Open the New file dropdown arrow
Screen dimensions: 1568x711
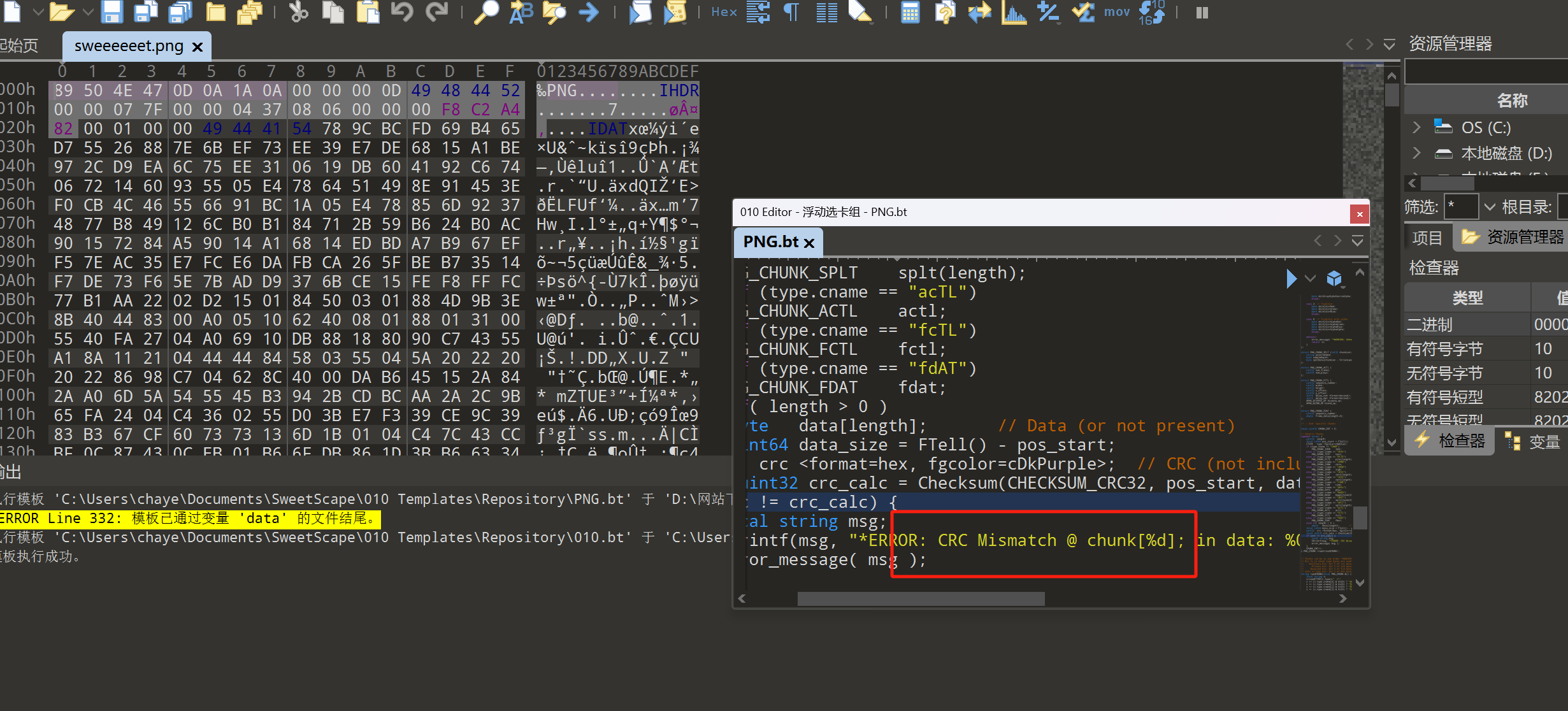[38, 11]
